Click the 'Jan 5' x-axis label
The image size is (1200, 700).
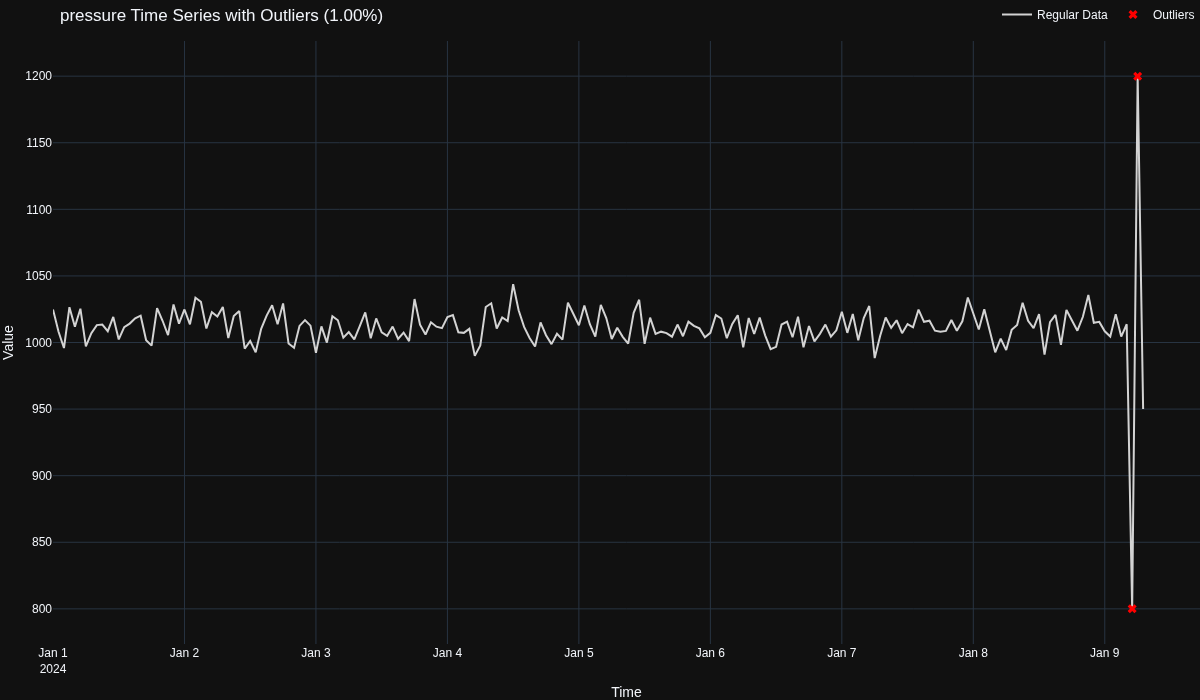point(579,653)
